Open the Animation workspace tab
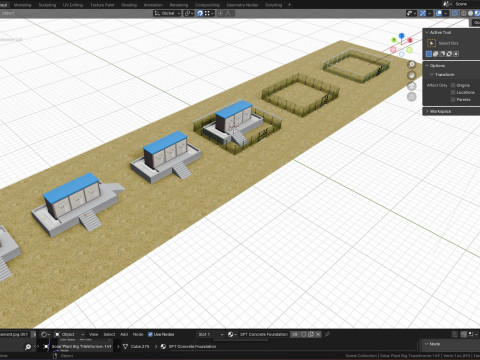 click(x=153, y=5)
